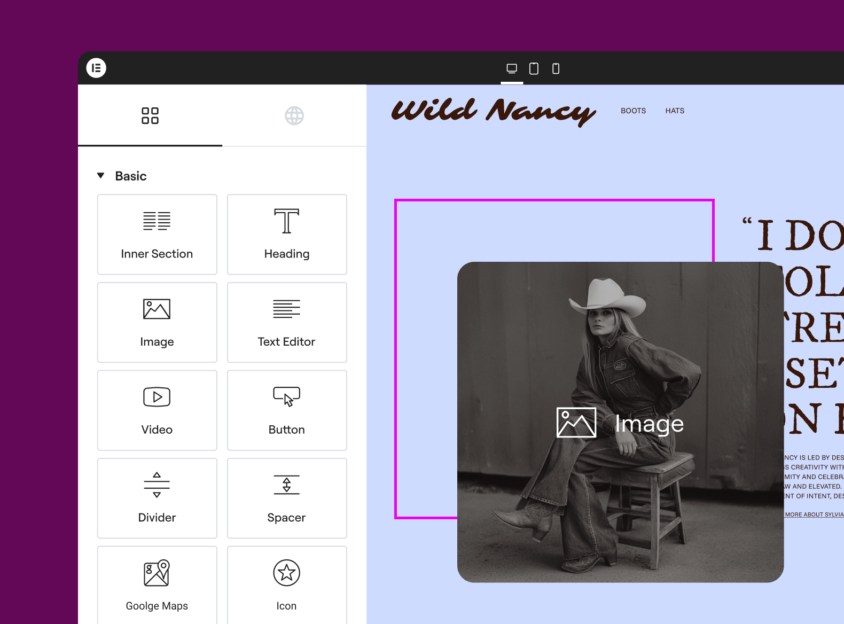
Task: Select the Video widget
Action: click(157, 410)
